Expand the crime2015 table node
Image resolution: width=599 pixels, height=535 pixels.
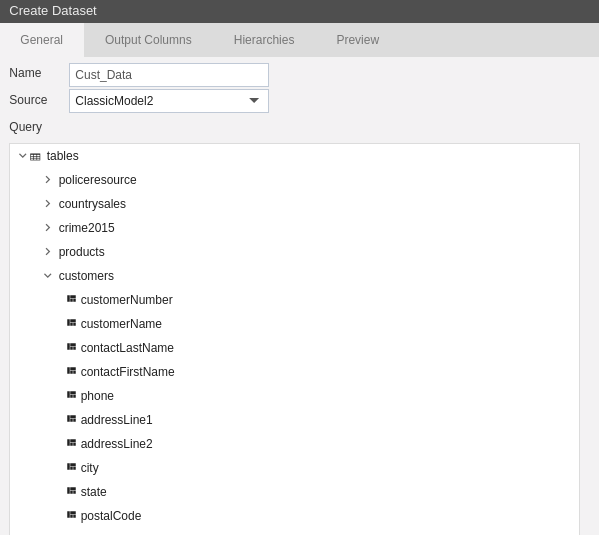(x=48, y=228)
